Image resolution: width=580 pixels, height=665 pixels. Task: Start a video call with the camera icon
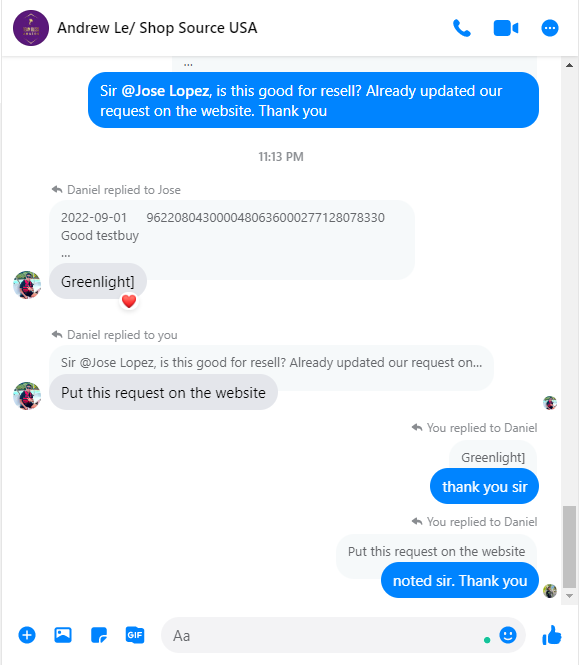pos(506,28)
